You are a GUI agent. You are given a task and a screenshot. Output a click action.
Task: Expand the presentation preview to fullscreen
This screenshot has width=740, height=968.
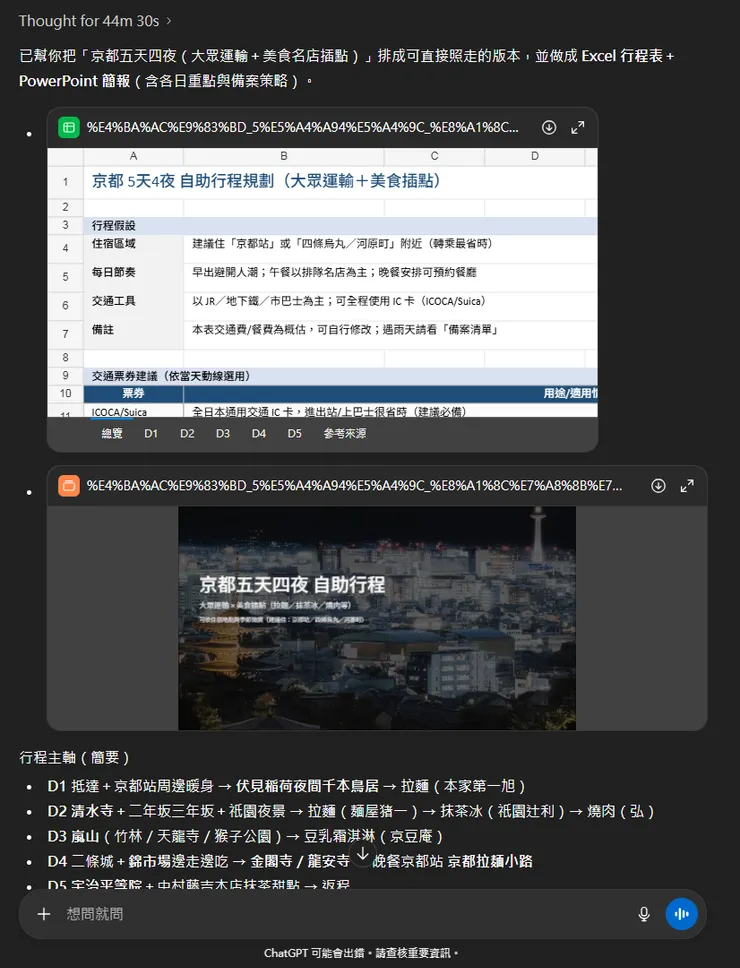pos(687,486)
